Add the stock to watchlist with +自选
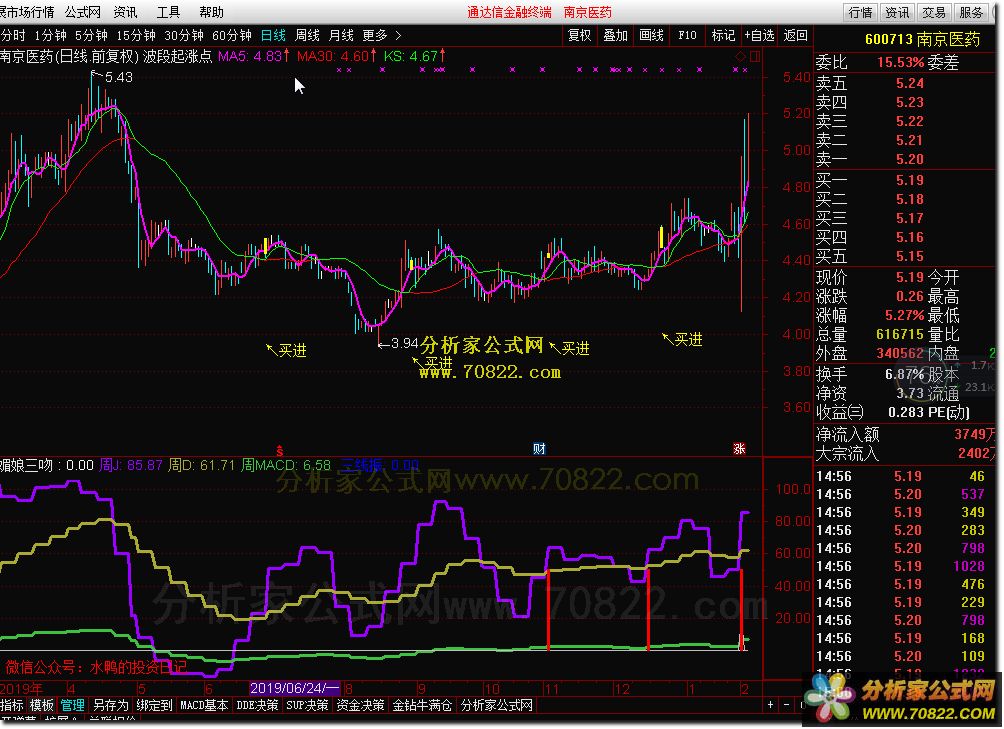The width and height of the screenshot is (1004, 729). coord(759,35)
